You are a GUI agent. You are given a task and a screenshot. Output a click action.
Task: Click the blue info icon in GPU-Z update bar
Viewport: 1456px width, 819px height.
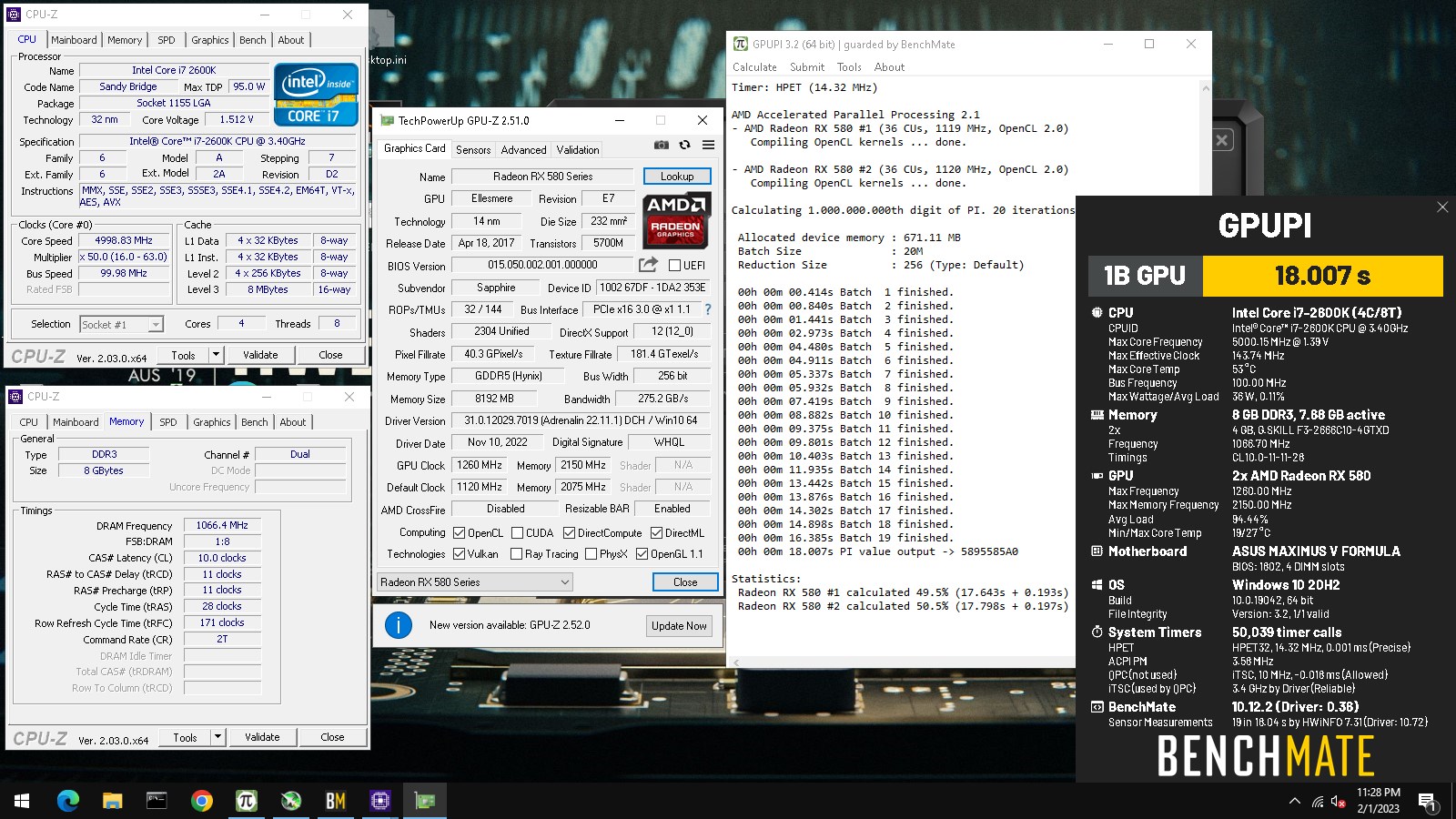[399, 625]
